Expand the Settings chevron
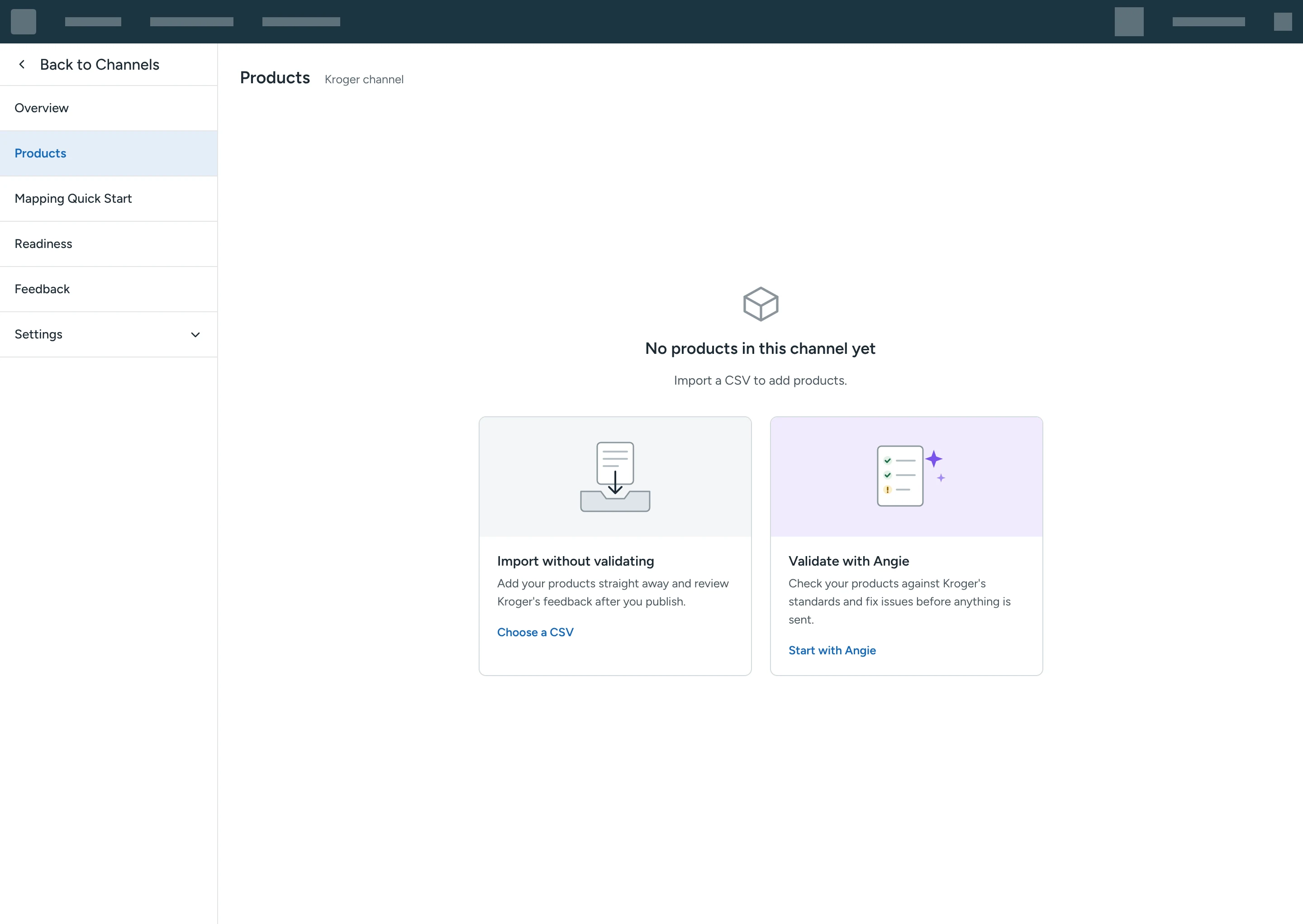This screenshot has width=1303, height=924. (x=195, y=334)
